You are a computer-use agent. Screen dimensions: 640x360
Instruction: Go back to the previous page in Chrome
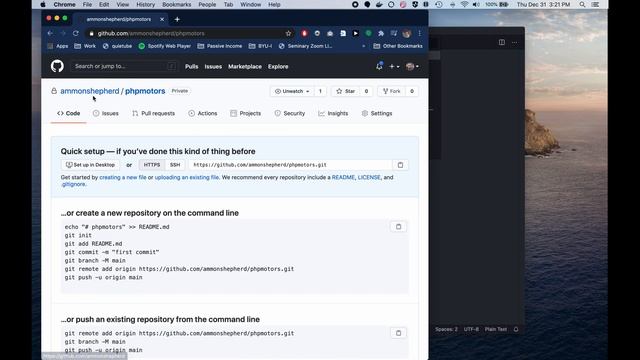coord(50,33)
